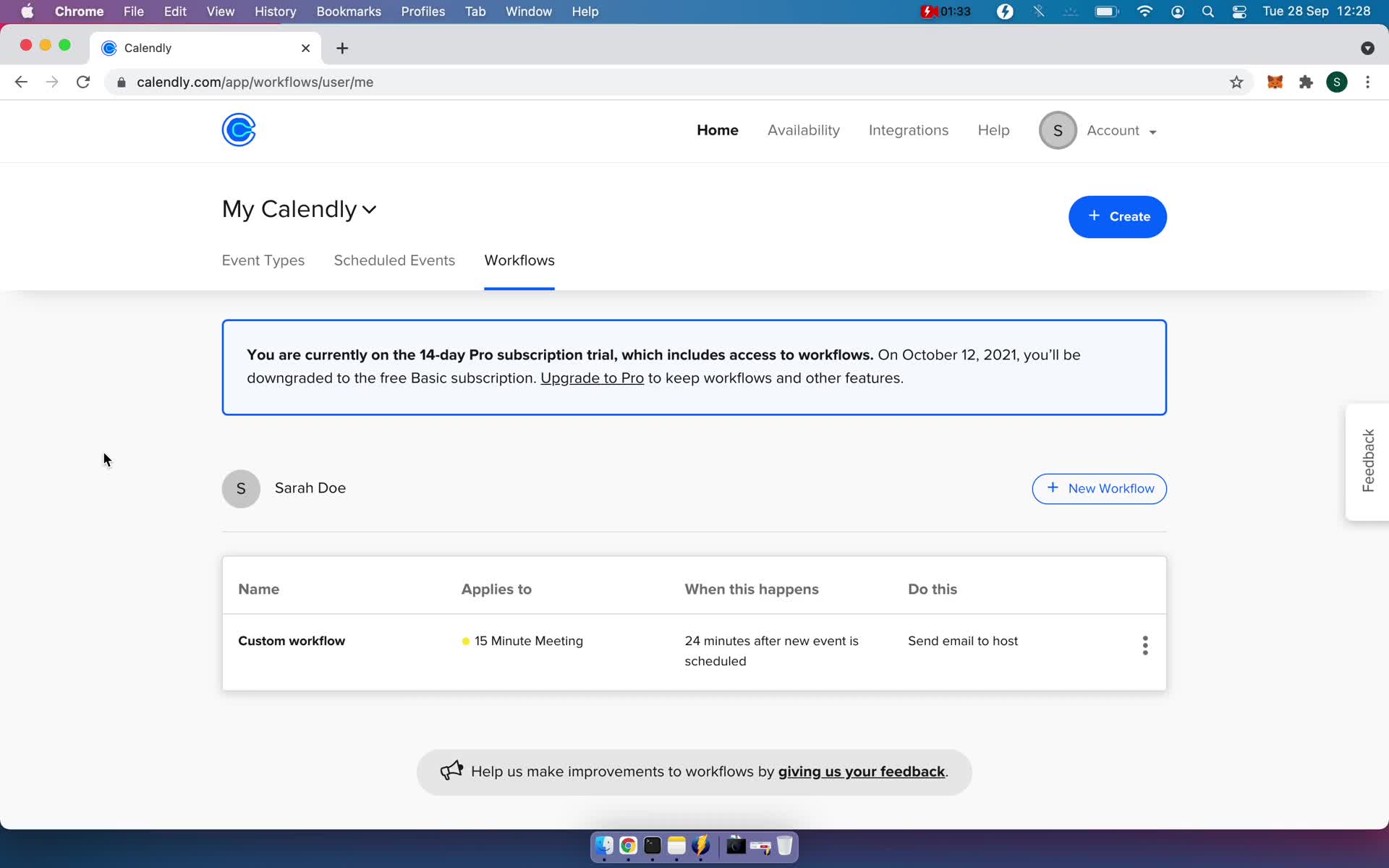The image size is (1389, 868).
Task: Open Notes from the dock
Action: [676, 846]
